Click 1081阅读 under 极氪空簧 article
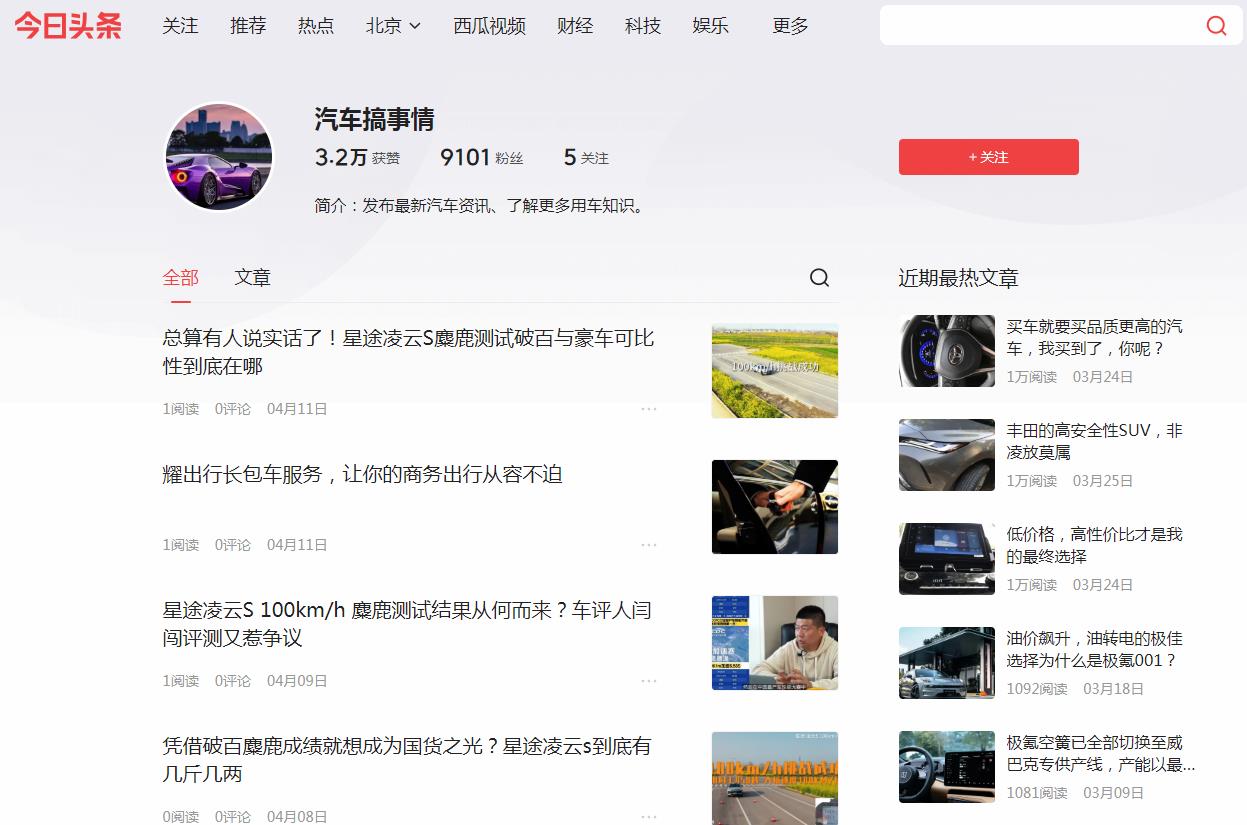The width and height of the screenshot is (1247, 825). coord(1037,793)
